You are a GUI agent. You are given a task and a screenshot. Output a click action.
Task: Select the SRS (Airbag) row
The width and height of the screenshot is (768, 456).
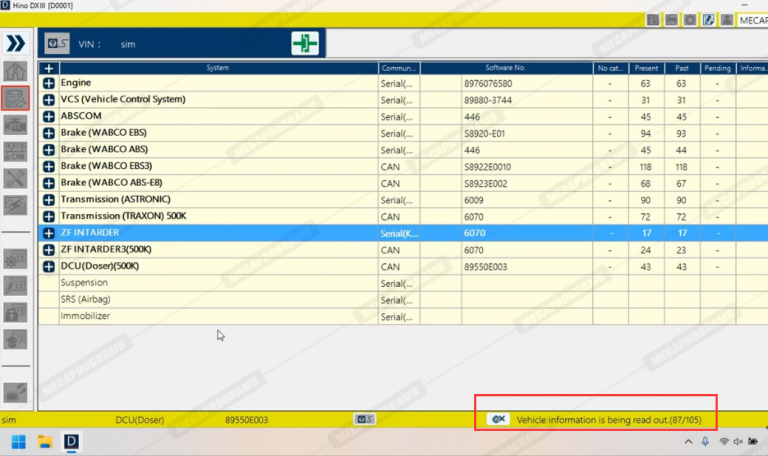click(x=403, y=300)
